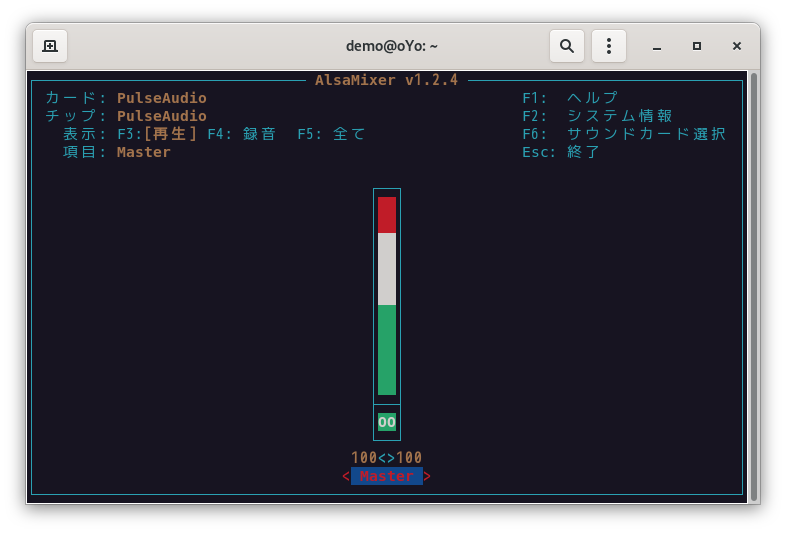Click the 100<>100 volume level readout
786x533 pixels.
(387, 458)
